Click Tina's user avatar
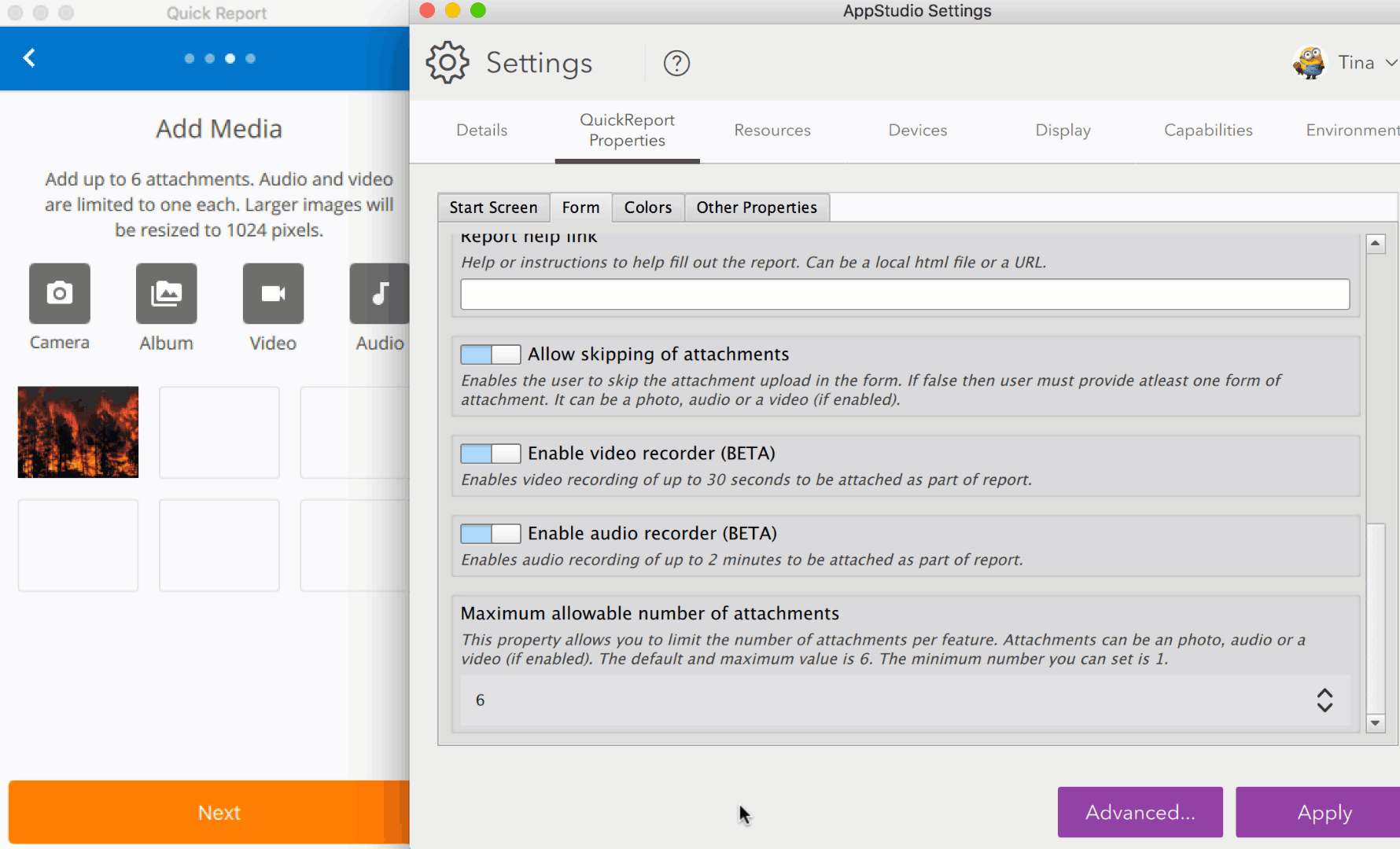Image resolution: width=1400 pixels, height=849 pixels. [x=1309, y=63]
